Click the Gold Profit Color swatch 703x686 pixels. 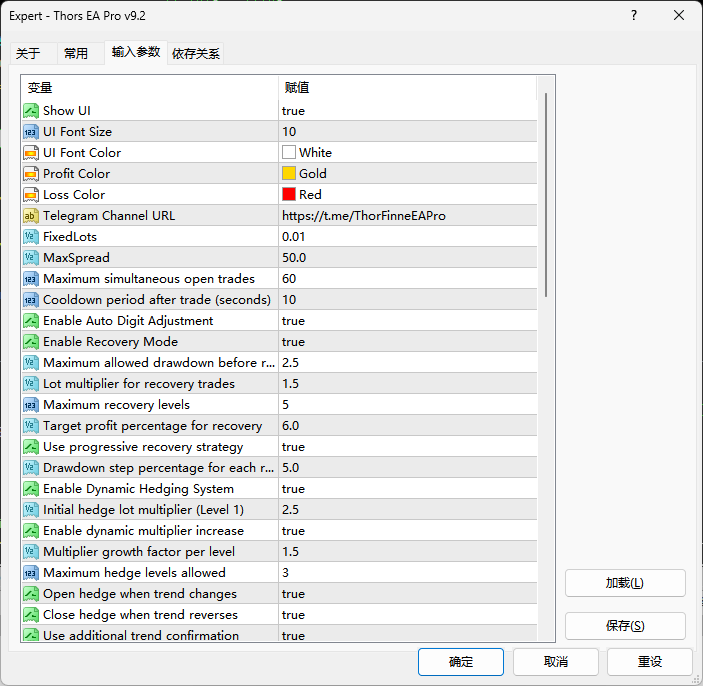pos(289,174)
